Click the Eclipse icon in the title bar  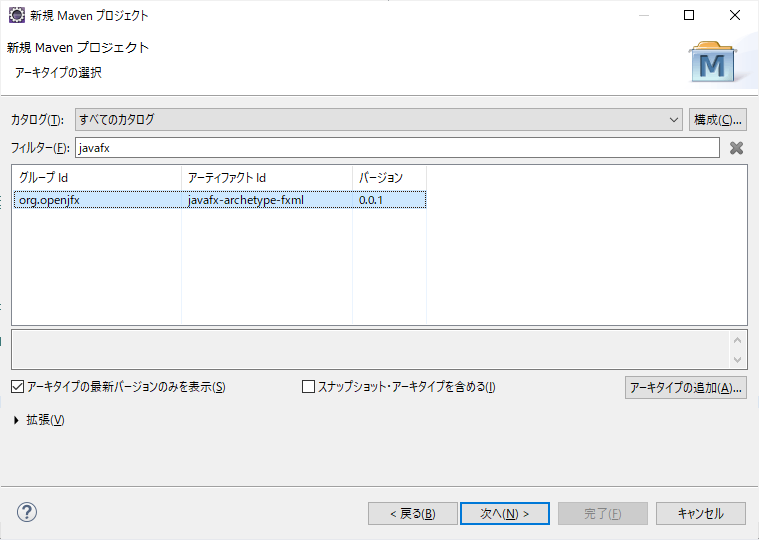16,15
